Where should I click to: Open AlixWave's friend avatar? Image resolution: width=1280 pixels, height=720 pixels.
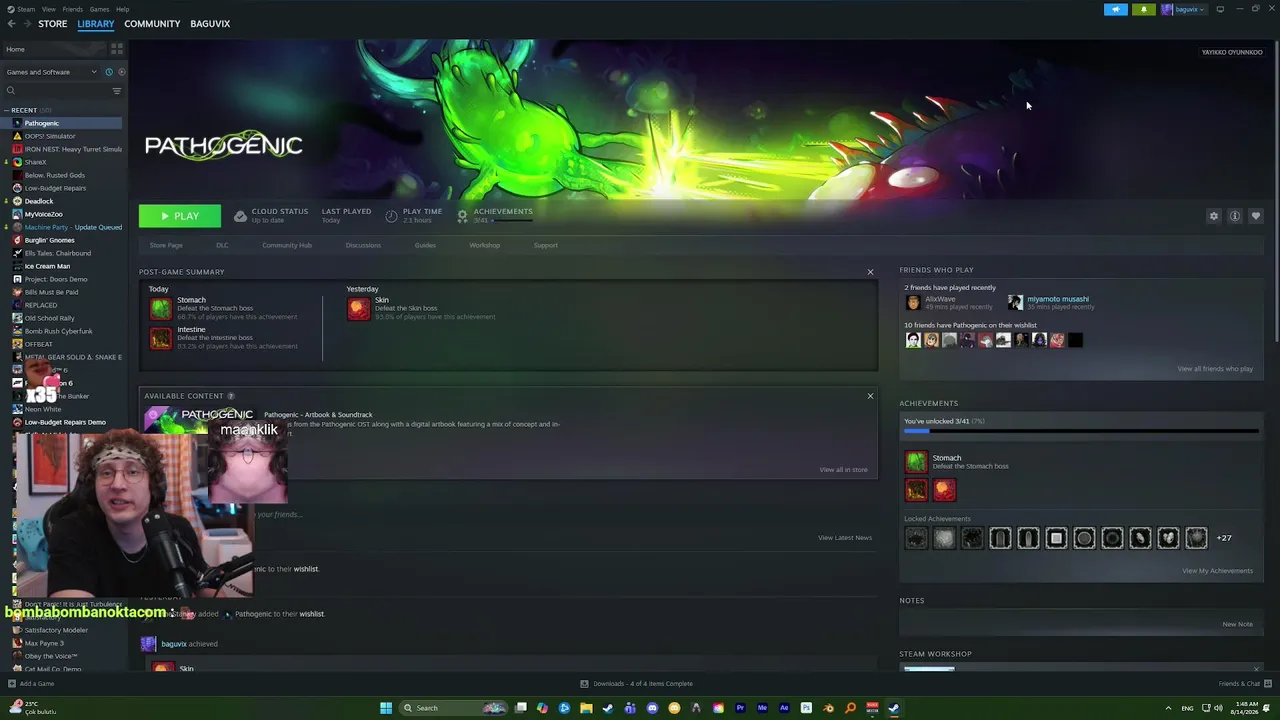[x=913, y=303]
